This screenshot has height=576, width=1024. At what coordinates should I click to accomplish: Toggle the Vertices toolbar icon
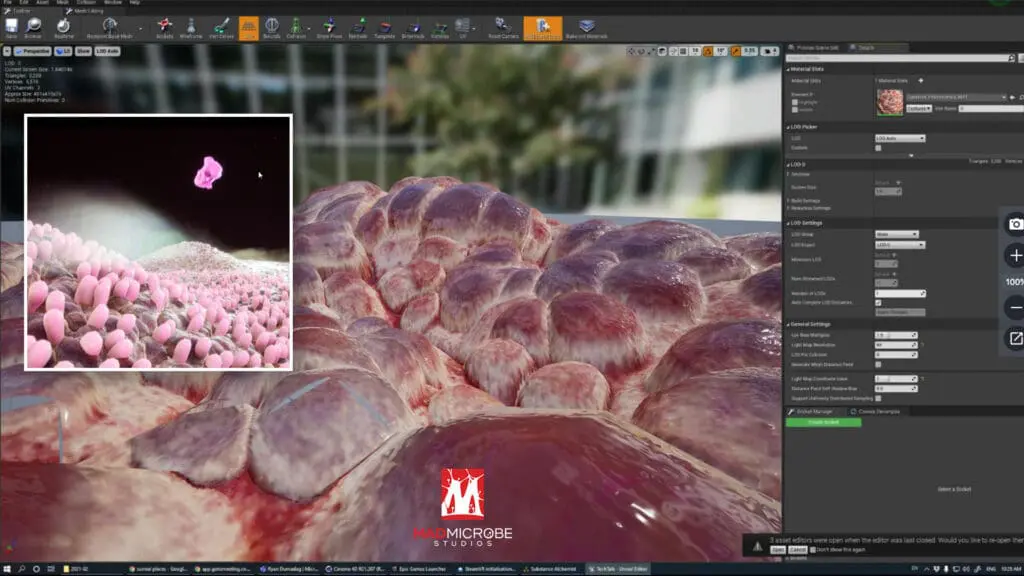coord(440,27)
